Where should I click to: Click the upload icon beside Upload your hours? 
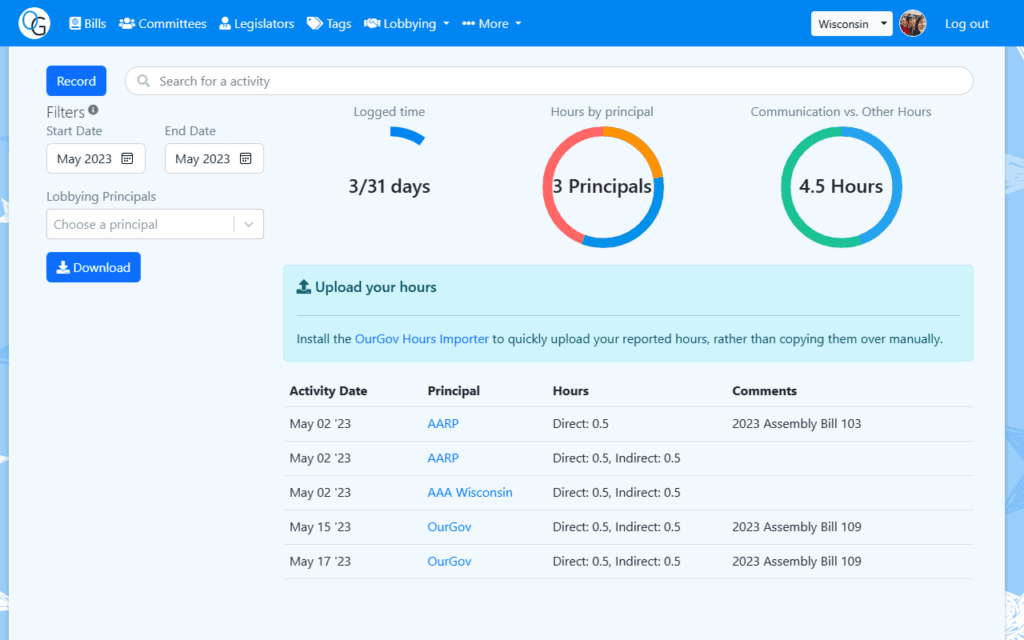coord(304,287)
